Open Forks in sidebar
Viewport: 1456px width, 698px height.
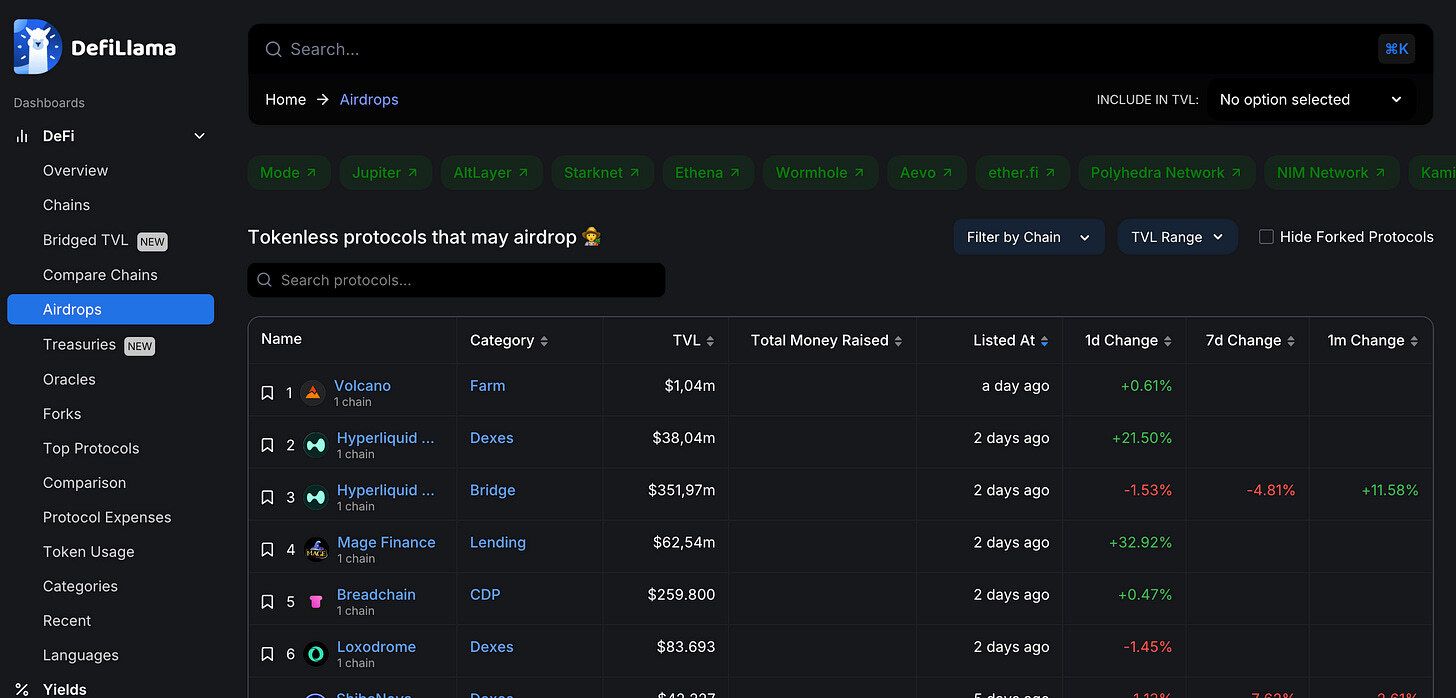coord(62,414)
